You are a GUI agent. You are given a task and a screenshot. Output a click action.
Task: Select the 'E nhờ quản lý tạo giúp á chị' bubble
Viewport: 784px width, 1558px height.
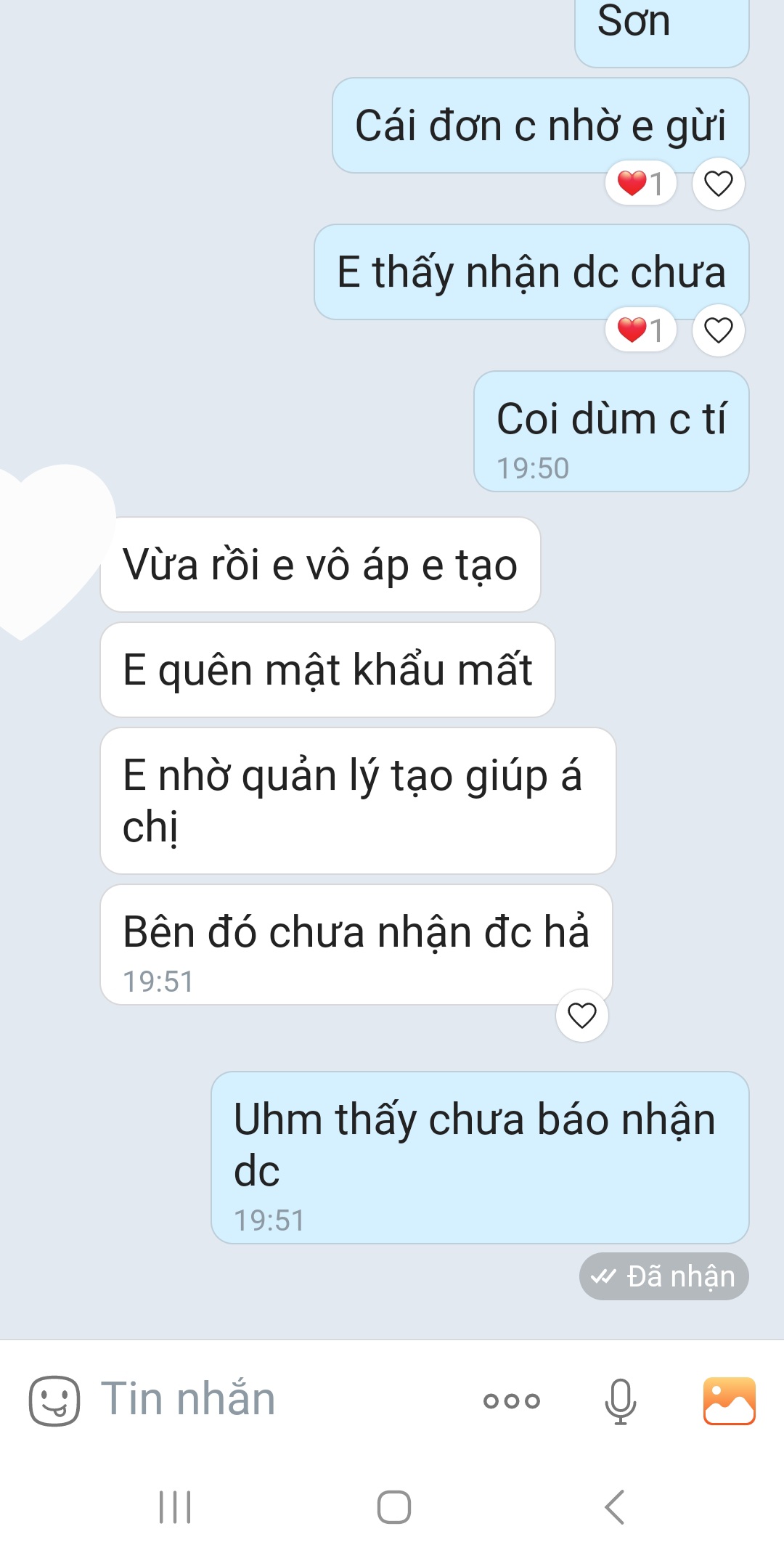click(358, 801)
